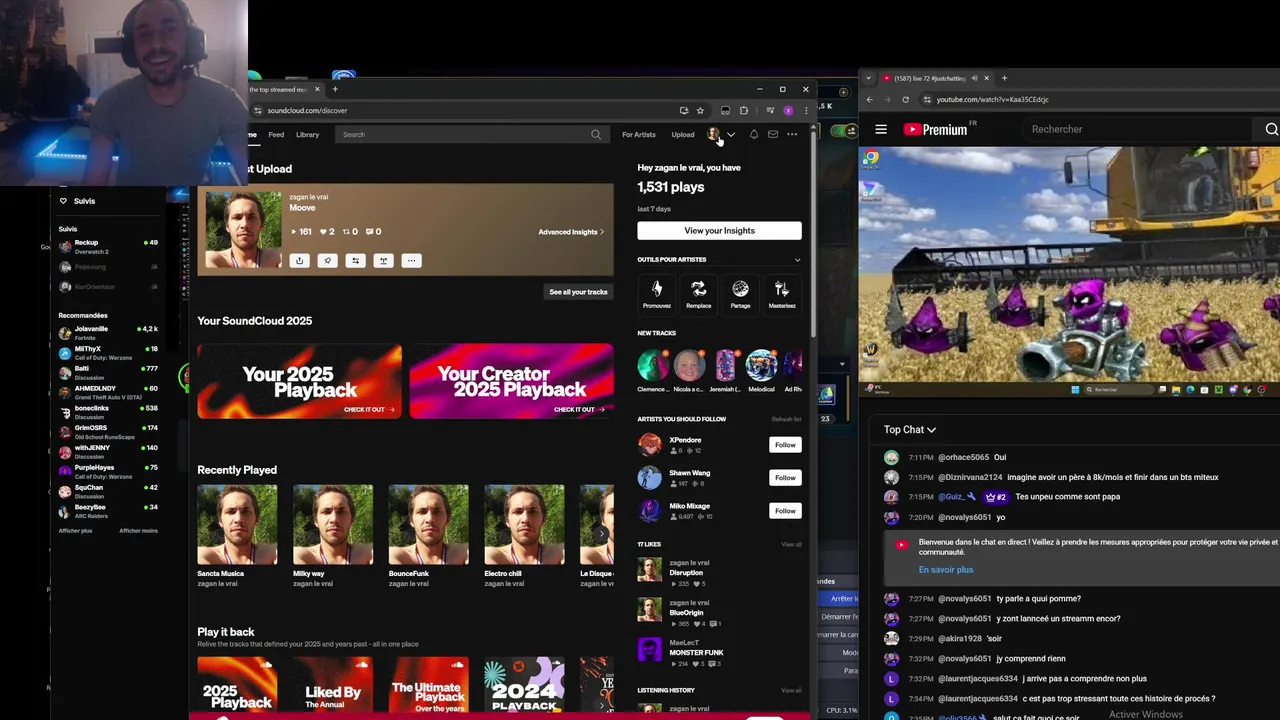Image resolution: width=1280 pixels, height=720 pixels.
Task: Open the Remplace artist tool
Action: [x=699, y=295]
